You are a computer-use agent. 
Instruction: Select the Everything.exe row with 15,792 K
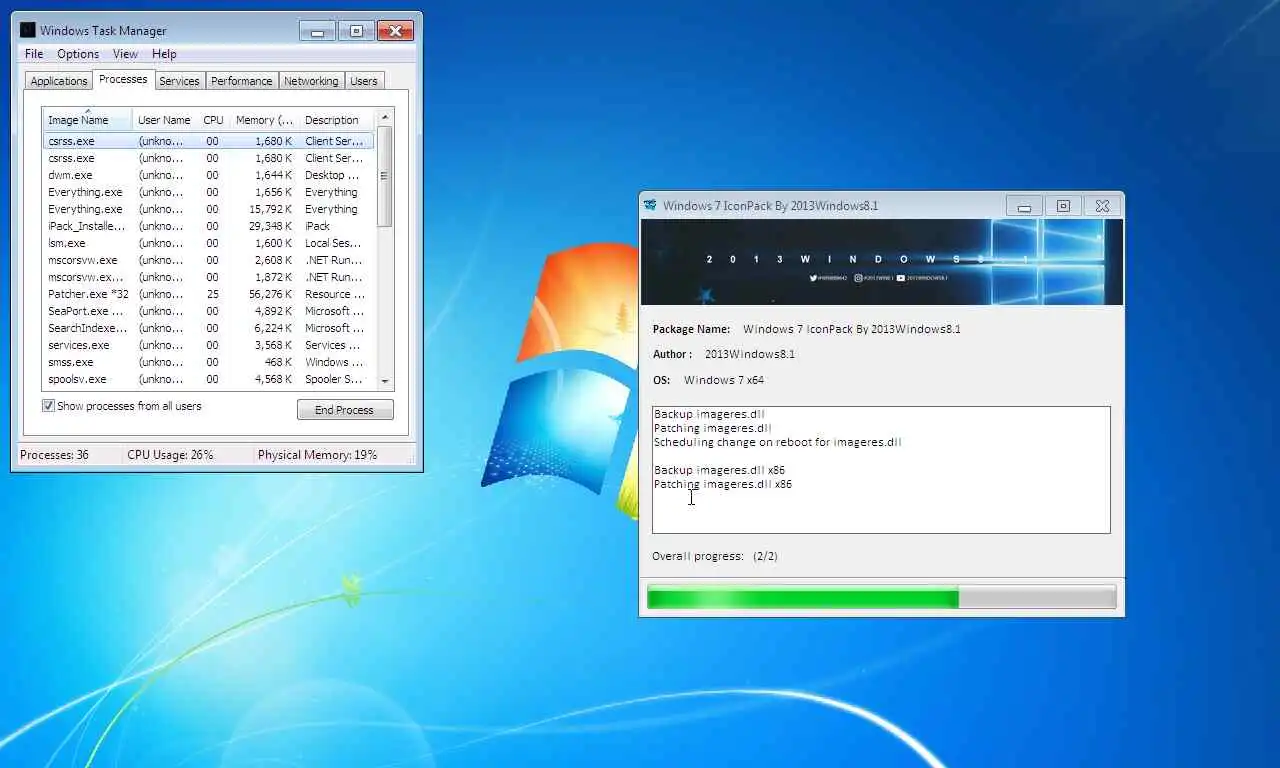209,209
